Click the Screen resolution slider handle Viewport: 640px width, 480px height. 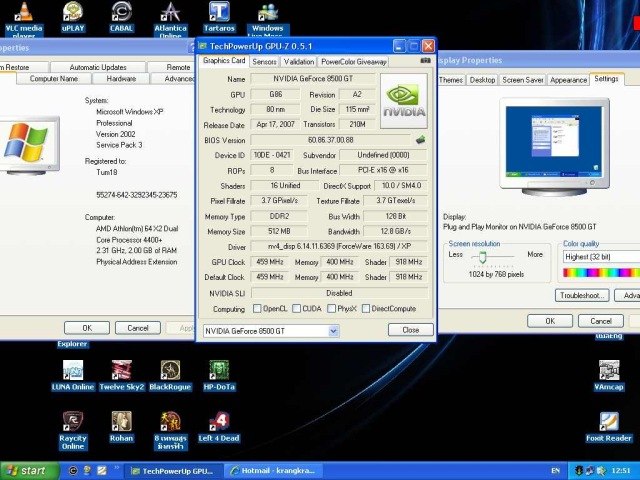point(482,257)
